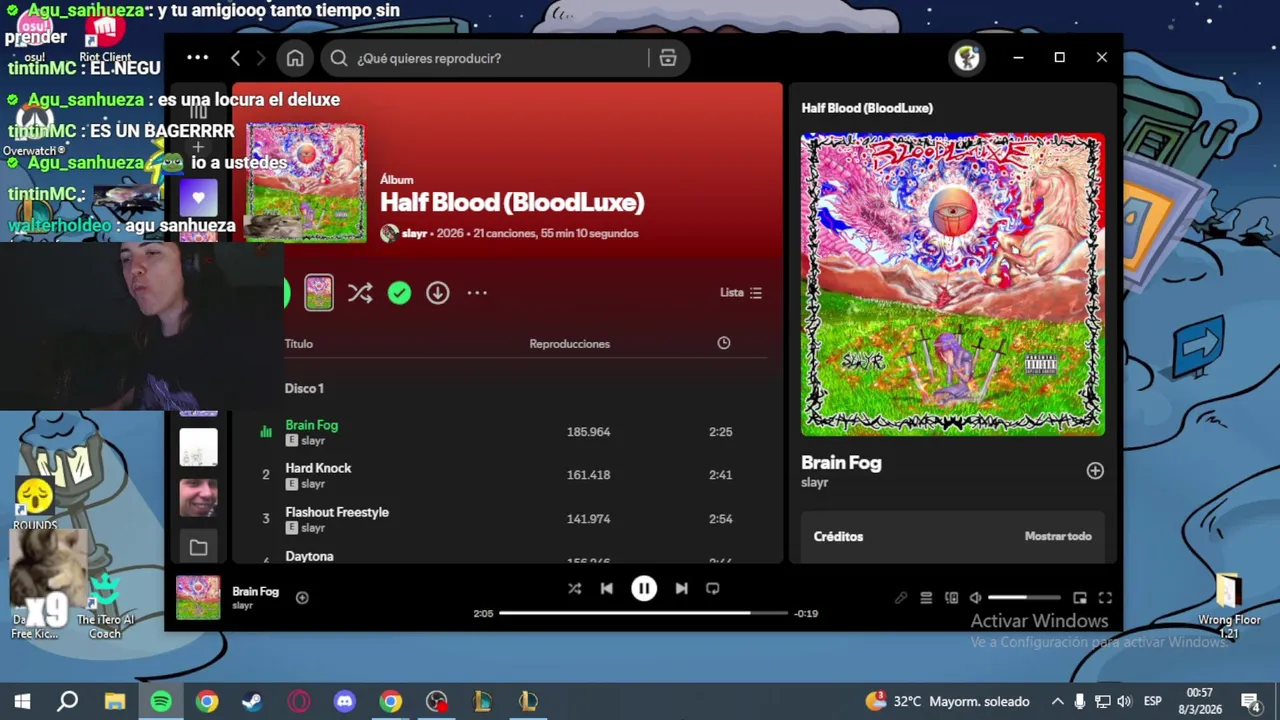The height and width of the screenshot is (720, 1280).
Task: Open more options for Half Blood album
Action: (477, 293)
